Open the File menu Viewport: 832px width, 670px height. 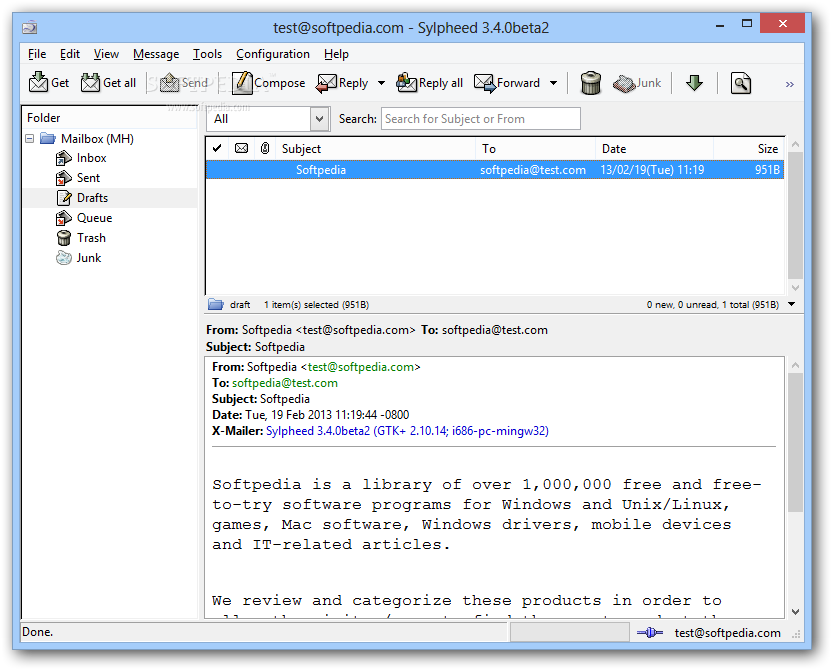pyautogui.click(x=37, y=54)
